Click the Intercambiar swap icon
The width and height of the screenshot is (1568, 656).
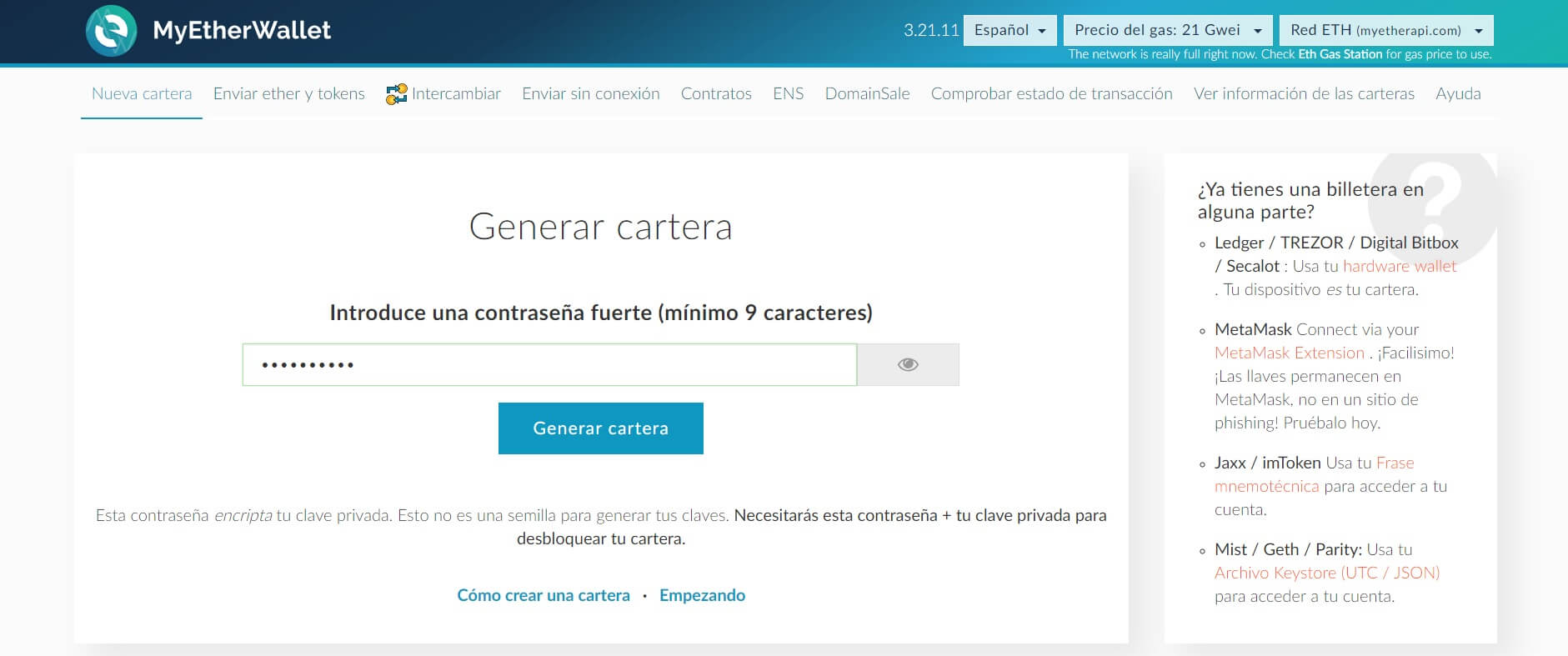tap(396, 94)
